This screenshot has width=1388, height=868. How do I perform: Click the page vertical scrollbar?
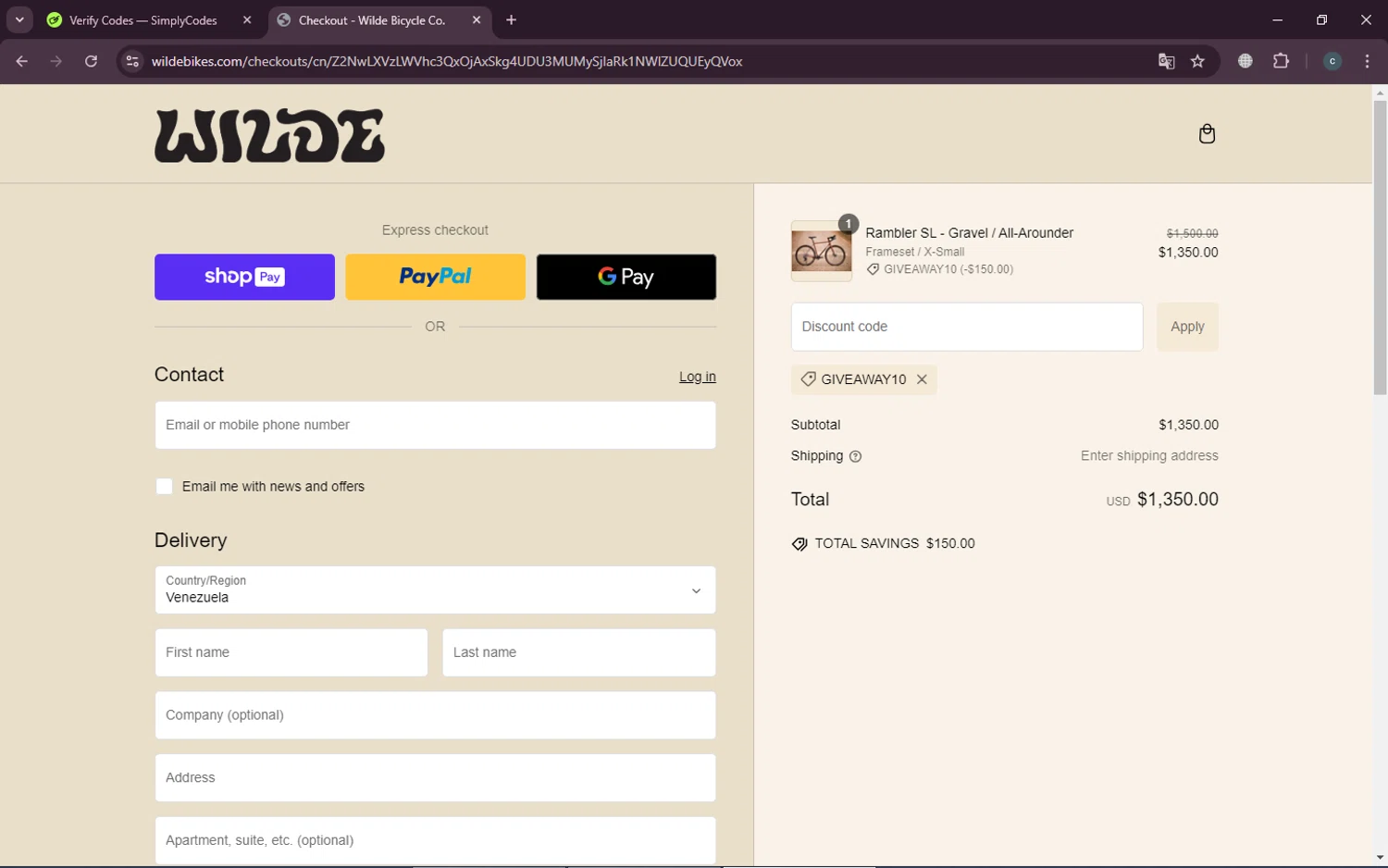coord(1380,249)
